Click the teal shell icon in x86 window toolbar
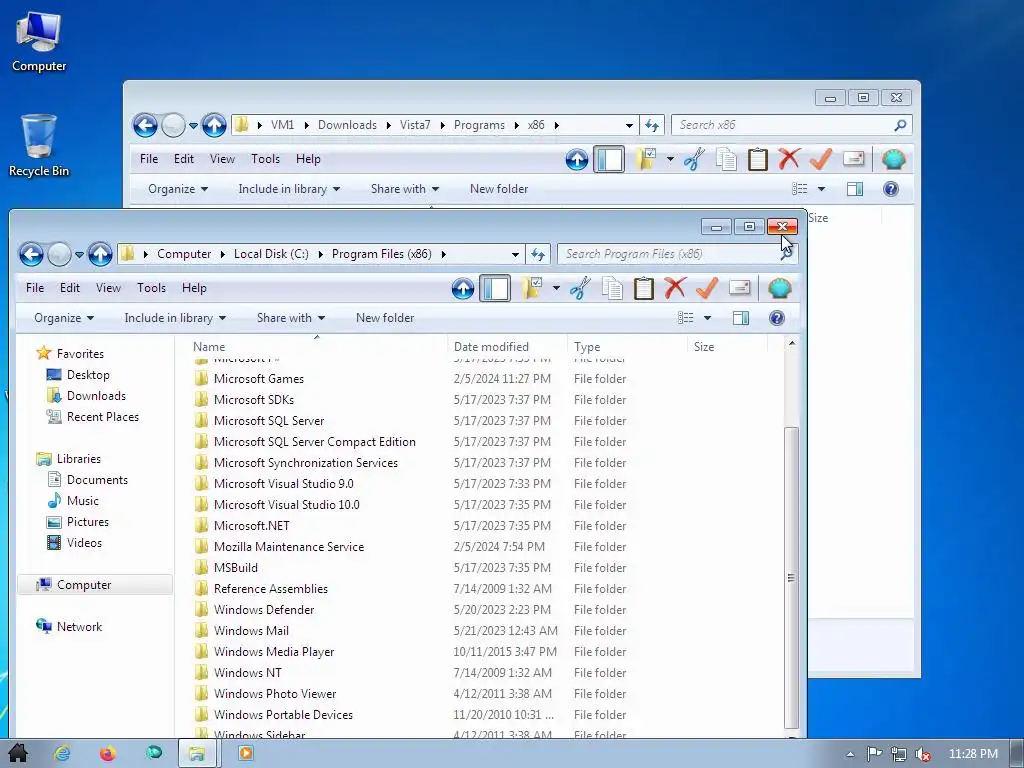Image resolution: width=1024 pixels, height=768 pixels. click(x=893, y=159)
